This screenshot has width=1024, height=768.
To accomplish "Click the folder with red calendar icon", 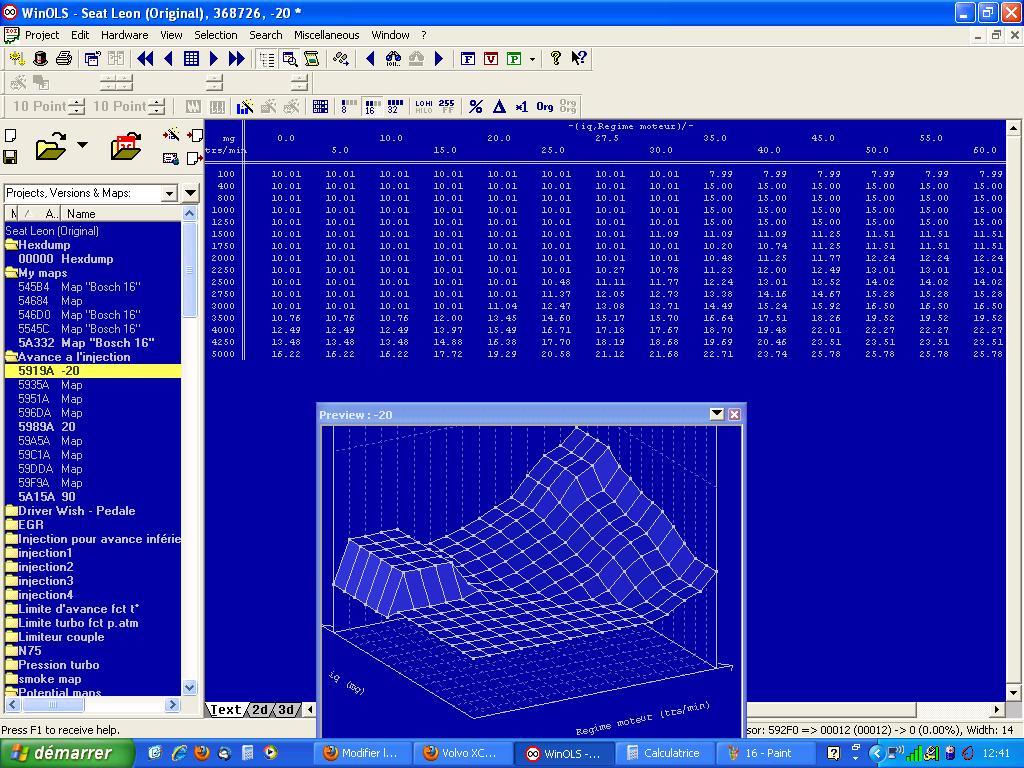I will tap(126, 146).
